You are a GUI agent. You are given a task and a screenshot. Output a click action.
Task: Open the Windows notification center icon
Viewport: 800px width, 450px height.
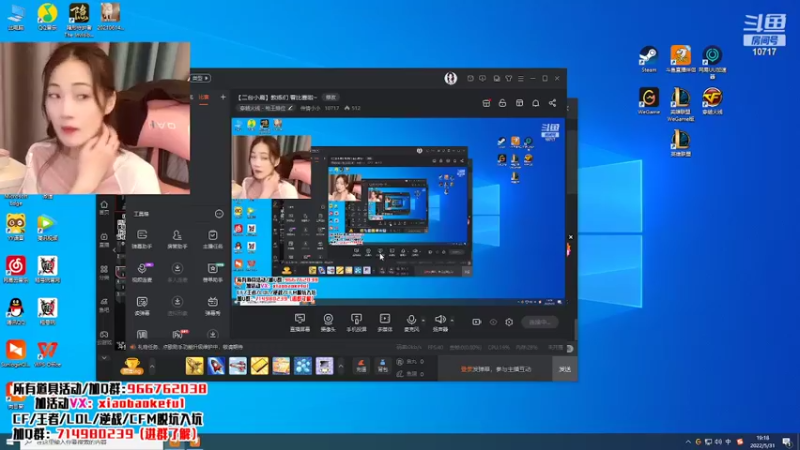(x=787, y=442)
